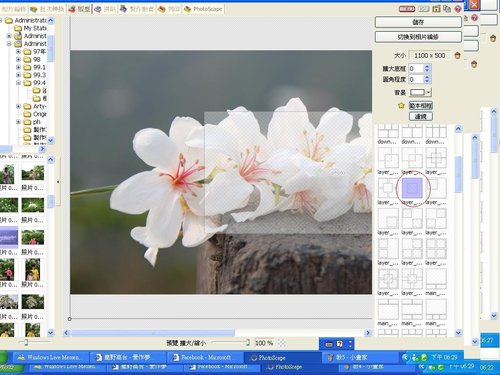
Task: Select the Origi folder in the tree
Action: tap(35, 114)
